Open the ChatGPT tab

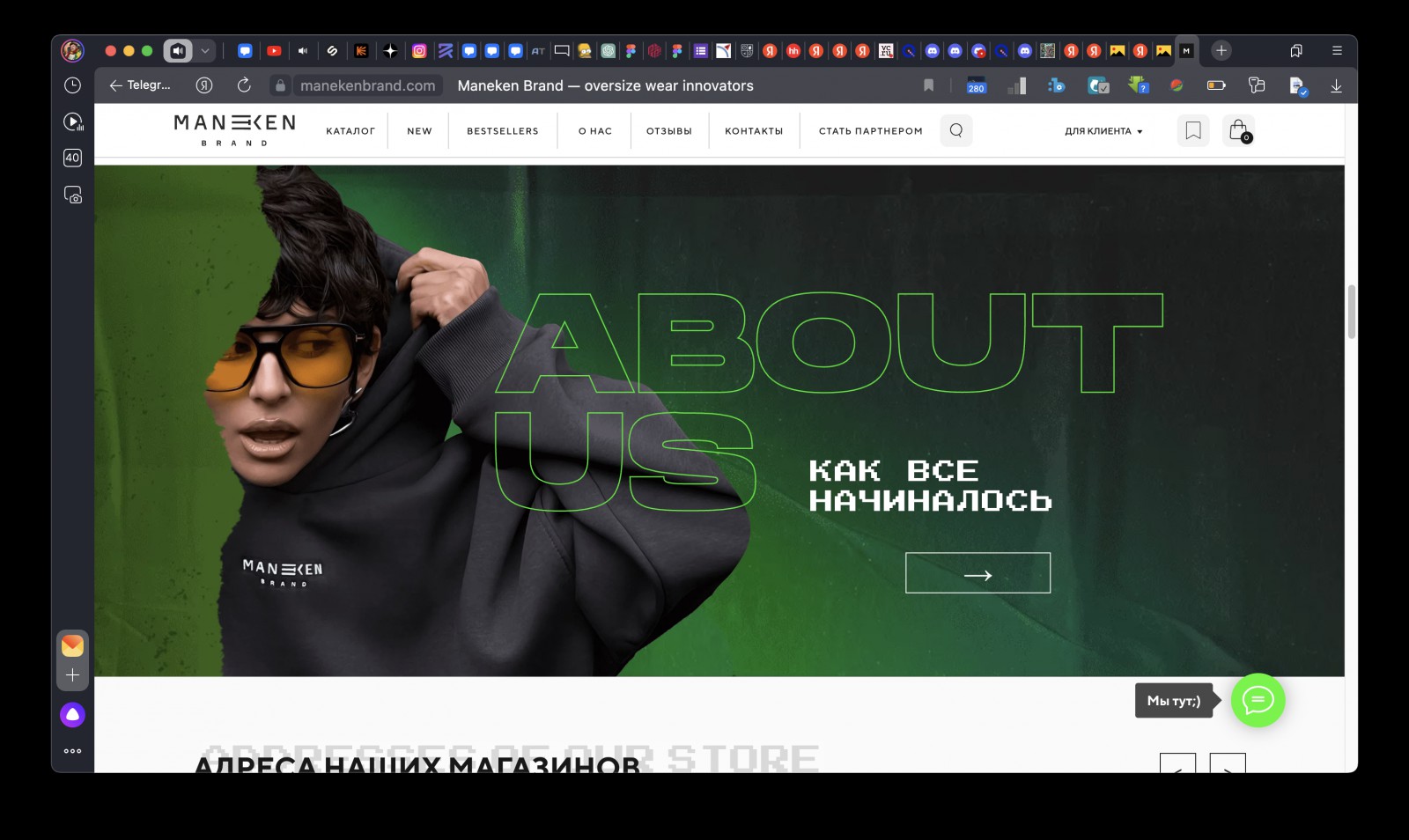[x=608, y=51]
